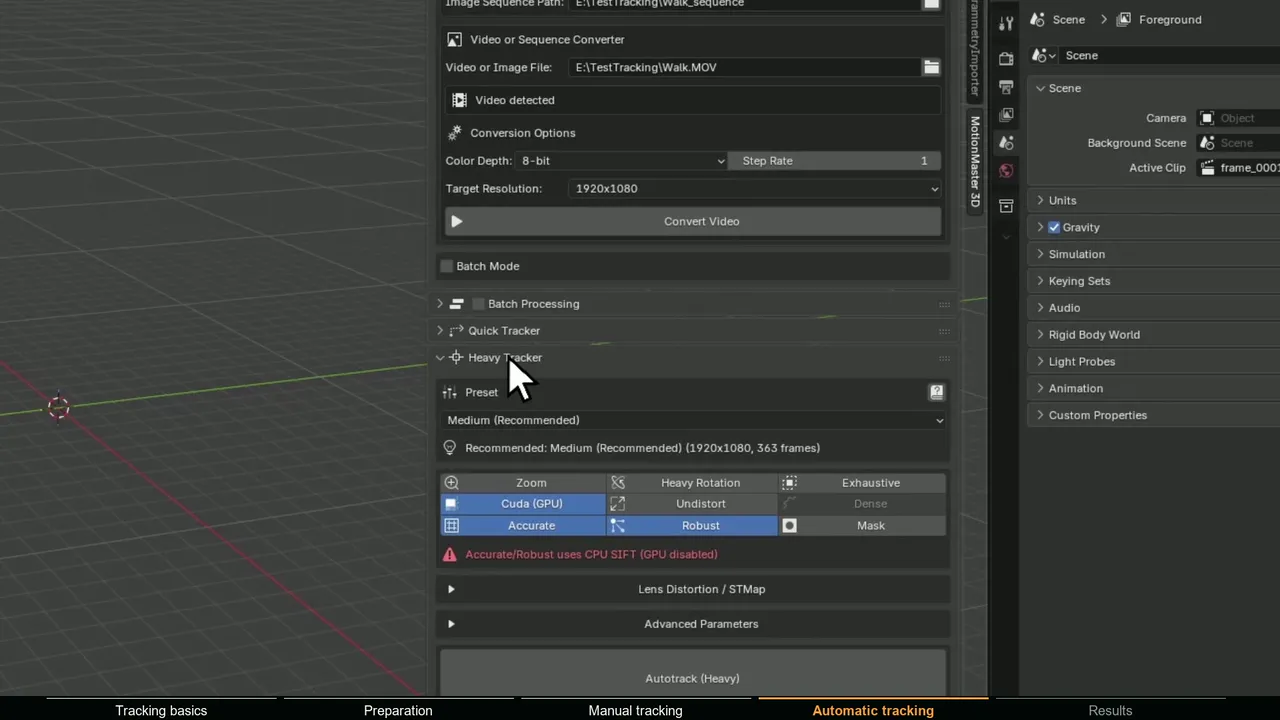Viewport: 1280px width, 720px height.
Task: Click the Foreground view layer breadcrumb icon
Action: [1124, 20]
